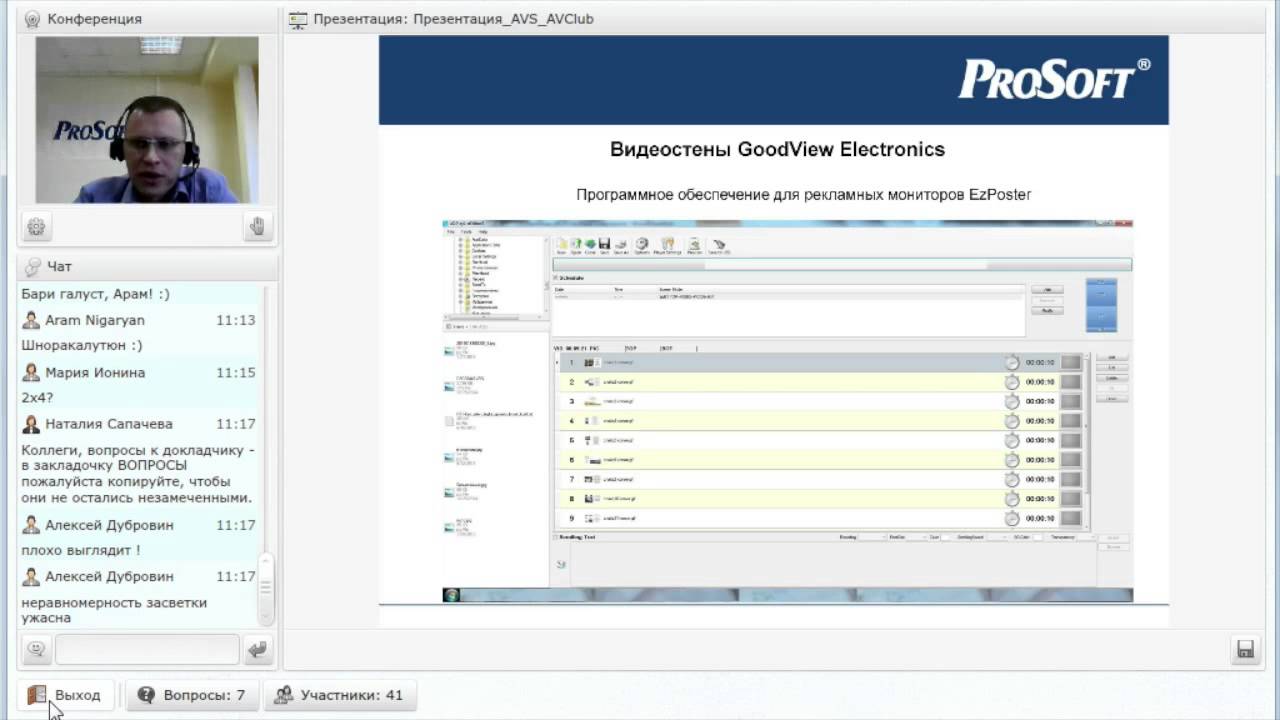The width and height of the screenshot is (1280, 720).
Task: Click avatar beside 'плохо выглядит' author
Action: 31,525
